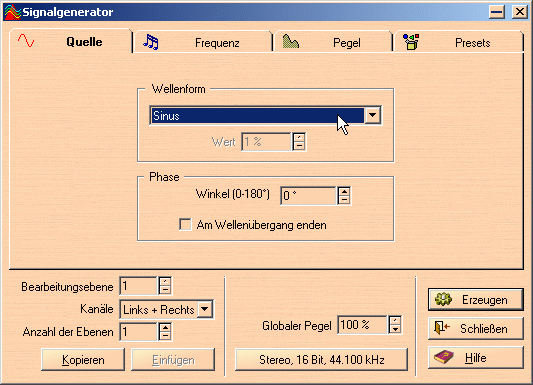Click the Kopieren button
This screenshot has width=533, height=385.
coord(83,360)
